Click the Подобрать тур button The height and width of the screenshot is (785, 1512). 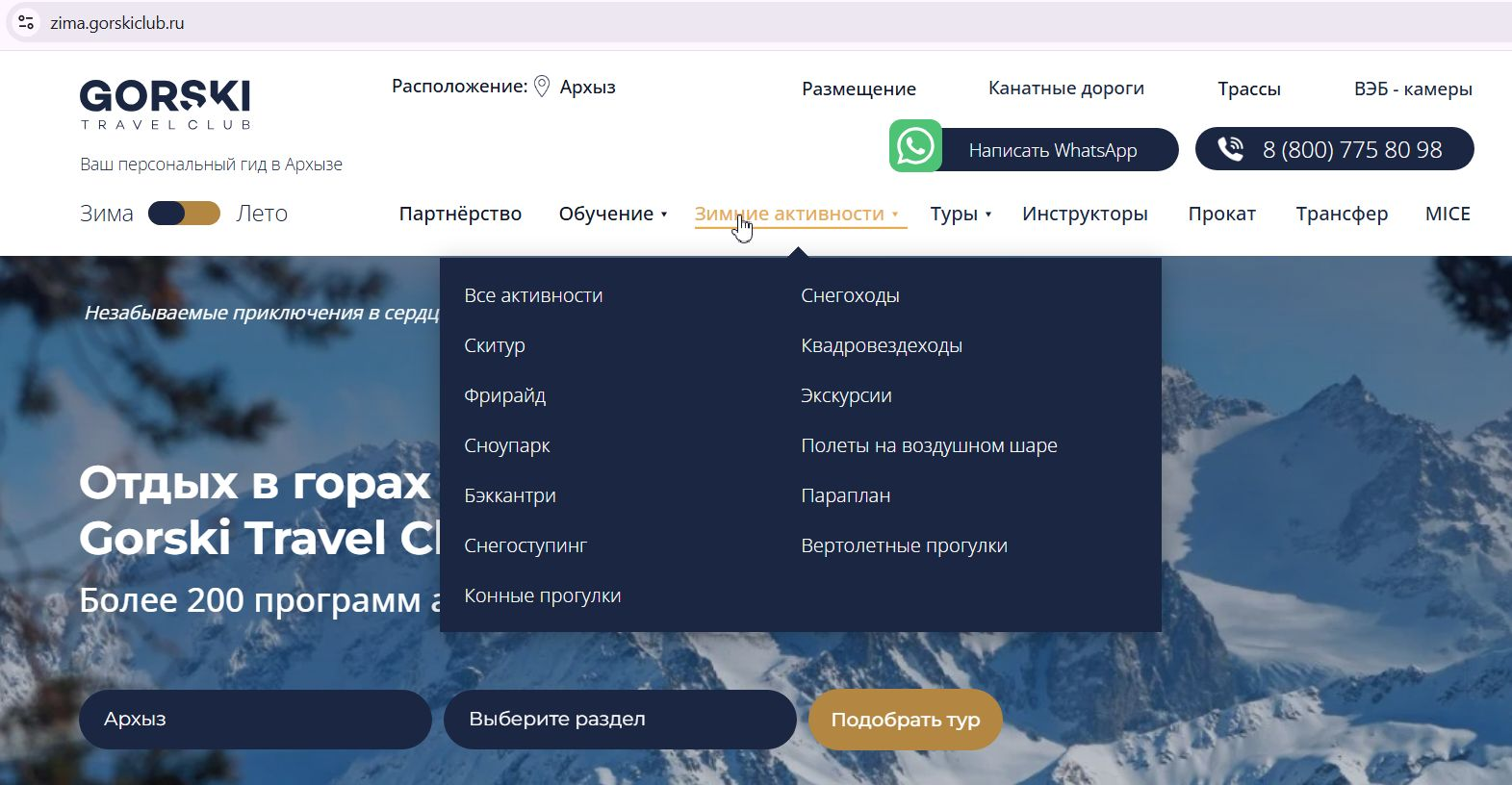906,720
